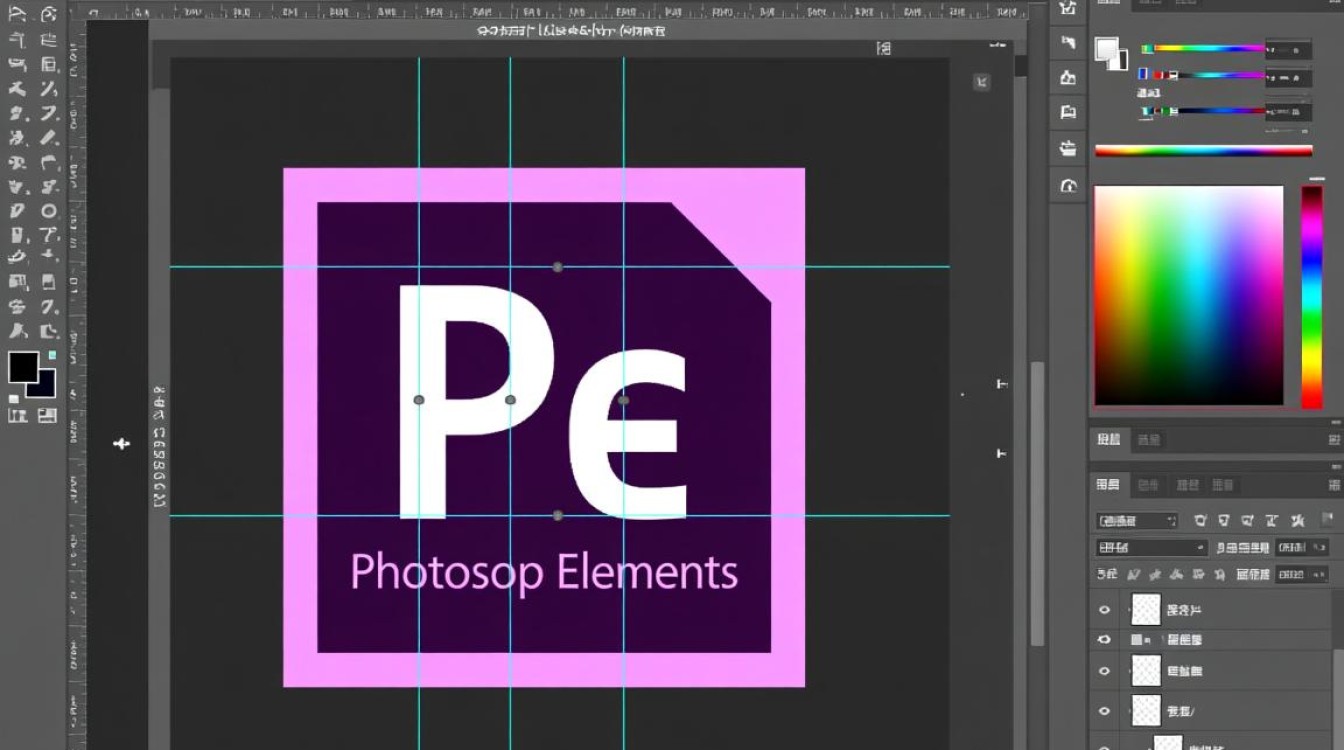Click the "Photosop Elements" text on canvas

coord(544,573)
